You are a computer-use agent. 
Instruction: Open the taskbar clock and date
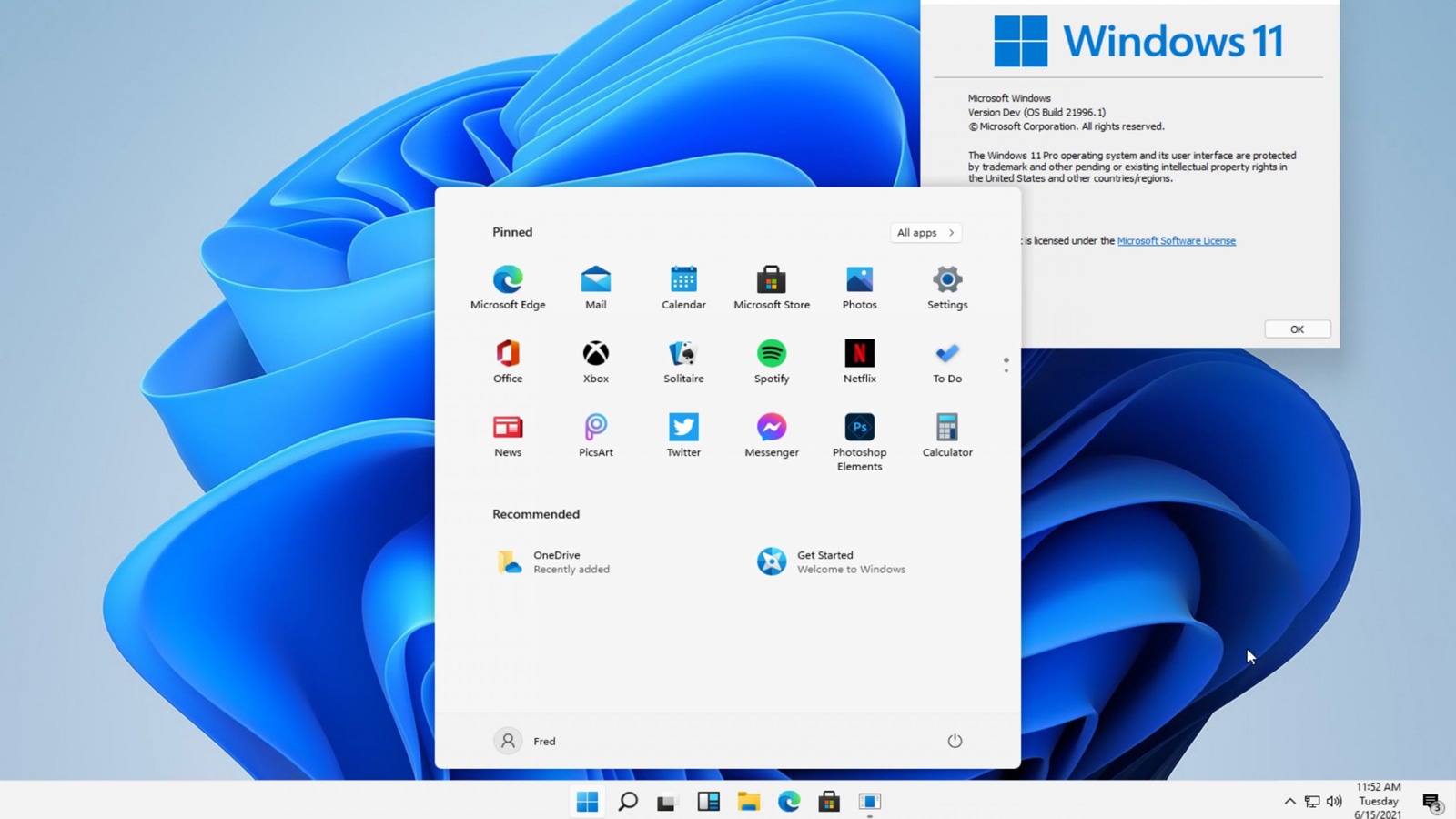(x=1378, y=801)
